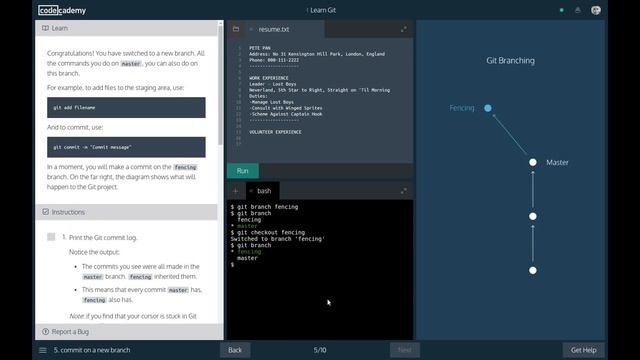This screenshot has width=640, height=360.
Task: Click the Get Help button
Action: tap(583, 350)
